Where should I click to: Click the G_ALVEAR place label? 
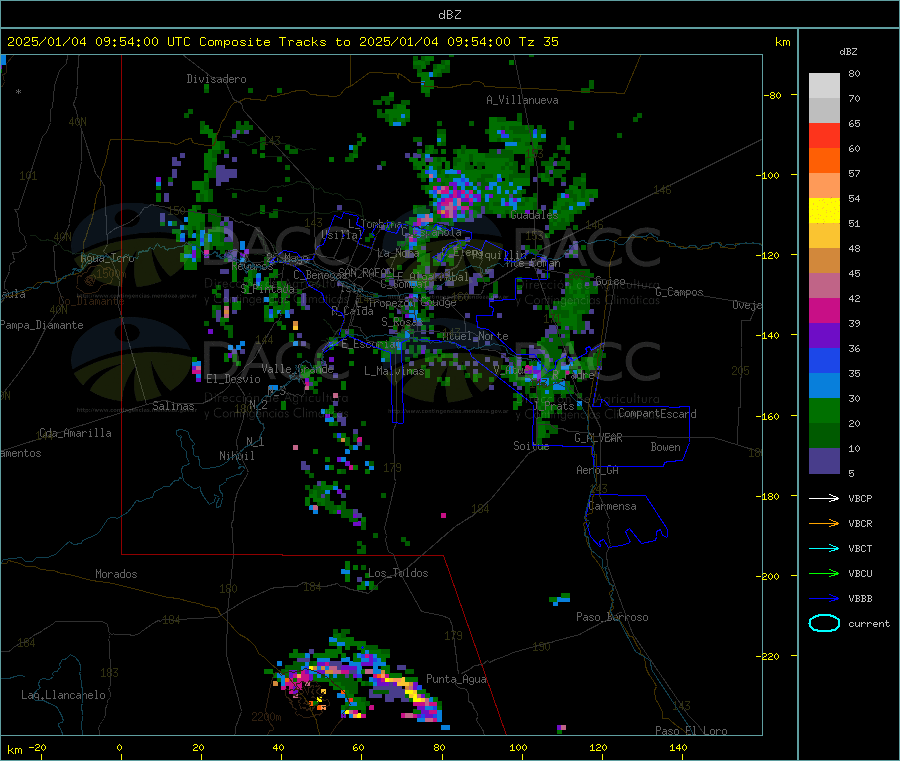tap(598, 438)
